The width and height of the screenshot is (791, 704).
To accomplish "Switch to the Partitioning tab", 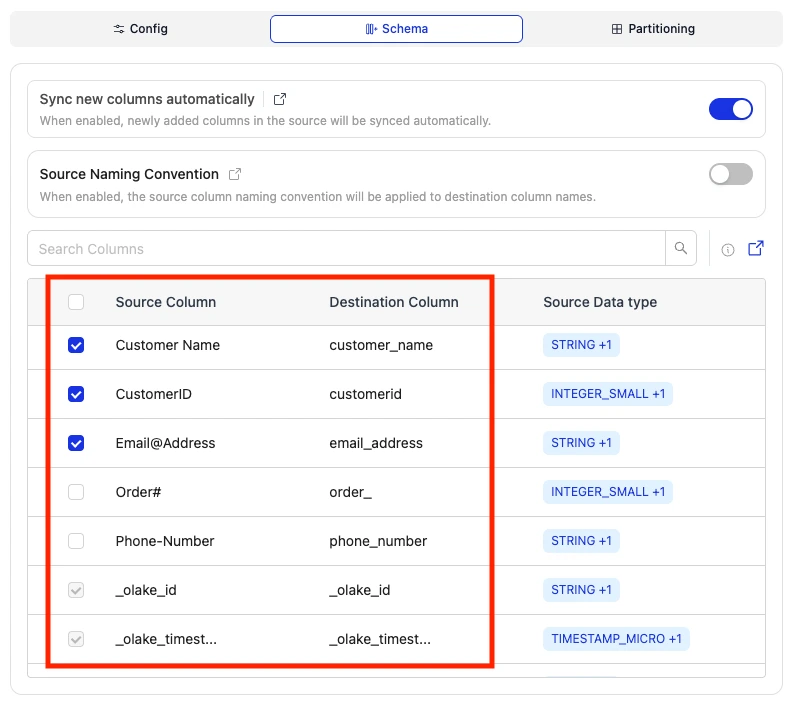I will 653,29.
